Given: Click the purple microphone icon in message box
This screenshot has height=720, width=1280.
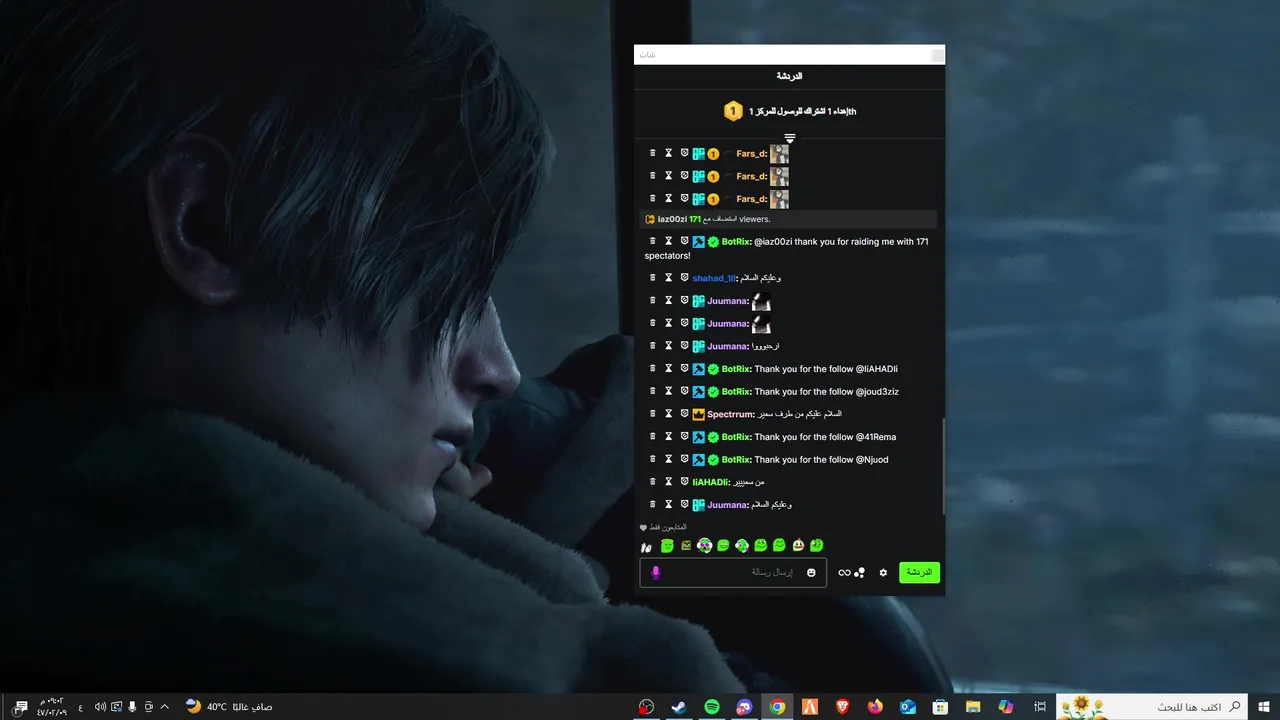Looking at the screenshot, I should pos(656,573).
